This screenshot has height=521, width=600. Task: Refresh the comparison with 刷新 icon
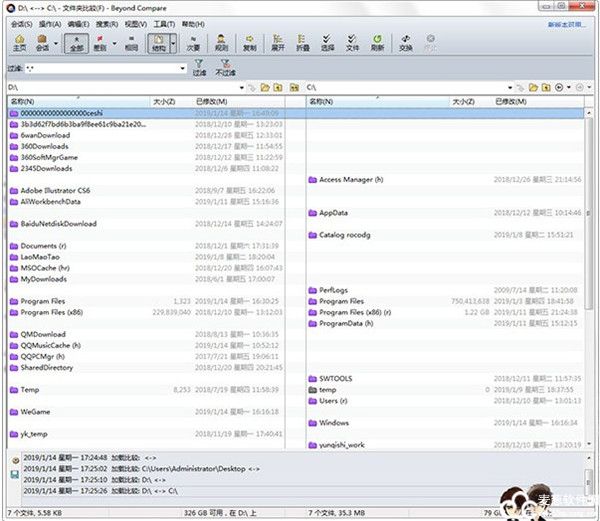(377, 42)
